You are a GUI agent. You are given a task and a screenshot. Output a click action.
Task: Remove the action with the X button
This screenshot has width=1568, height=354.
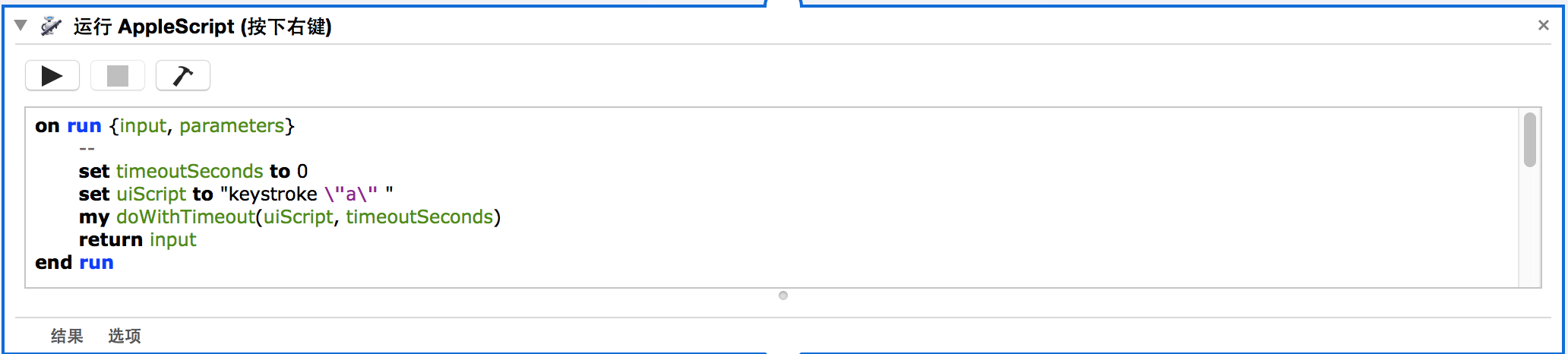pos(1543,25)
